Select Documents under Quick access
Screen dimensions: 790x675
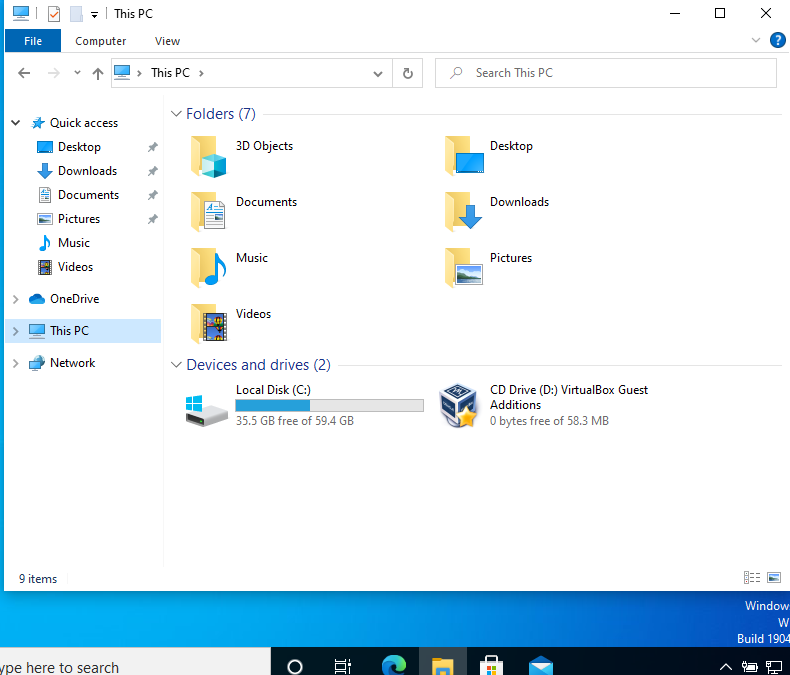click(88, 195)
